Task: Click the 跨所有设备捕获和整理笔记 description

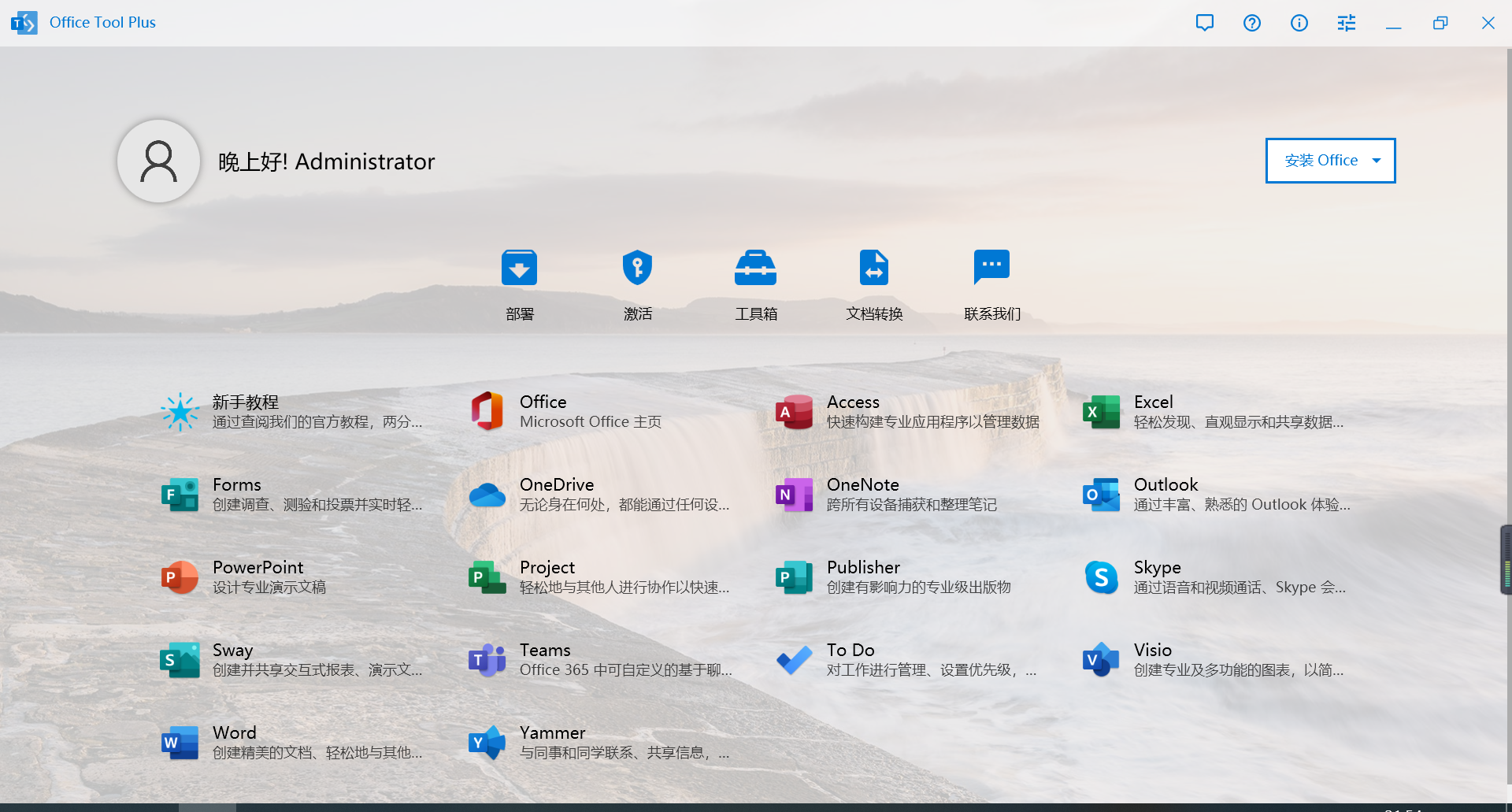Action: coord(912,505)
